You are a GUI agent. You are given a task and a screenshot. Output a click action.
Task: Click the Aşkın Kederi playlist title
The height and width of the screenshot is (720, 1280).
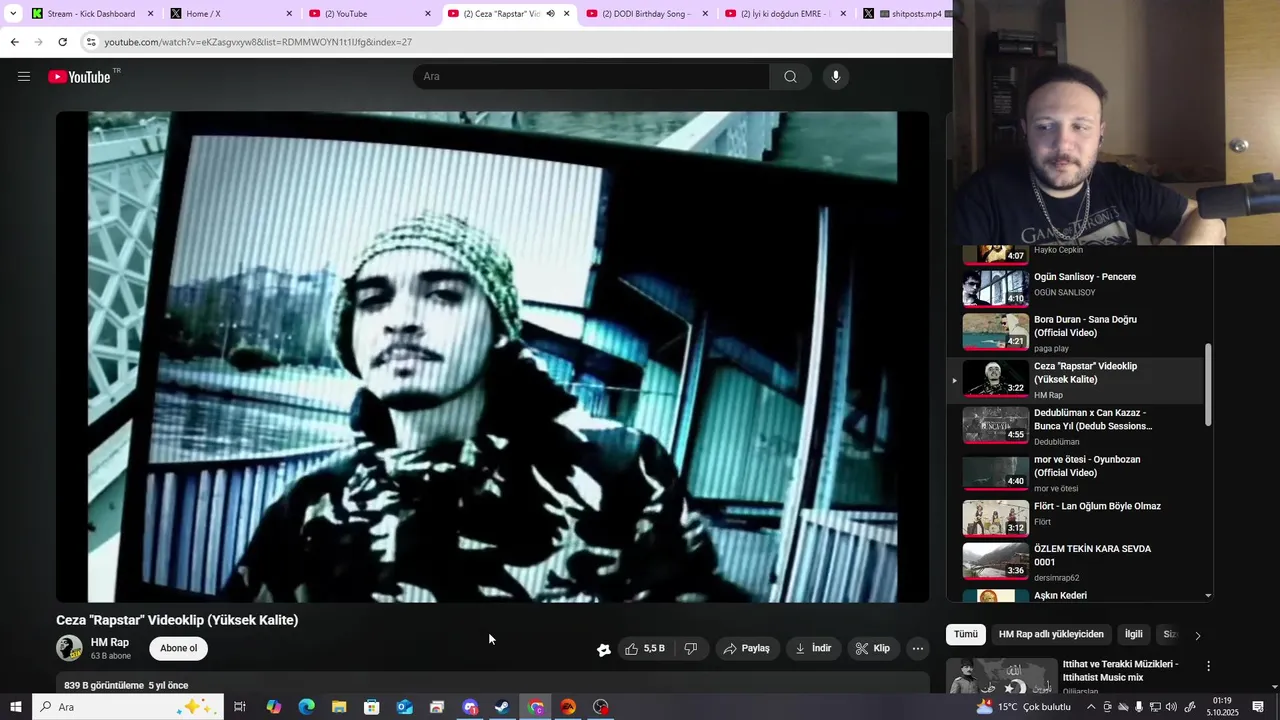[1060, 596]
